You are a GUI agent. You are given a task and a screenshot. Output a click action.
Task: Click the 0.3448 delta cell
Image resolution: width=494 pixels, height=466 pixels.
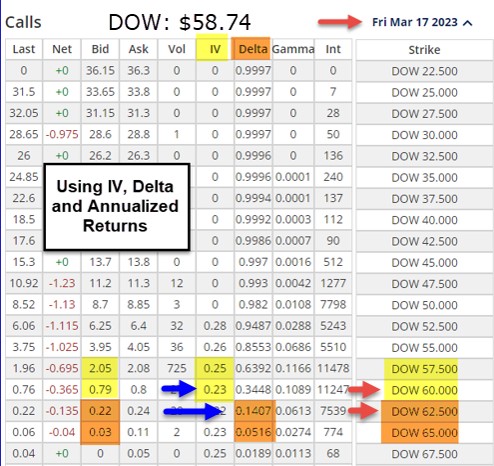[253, 390]
